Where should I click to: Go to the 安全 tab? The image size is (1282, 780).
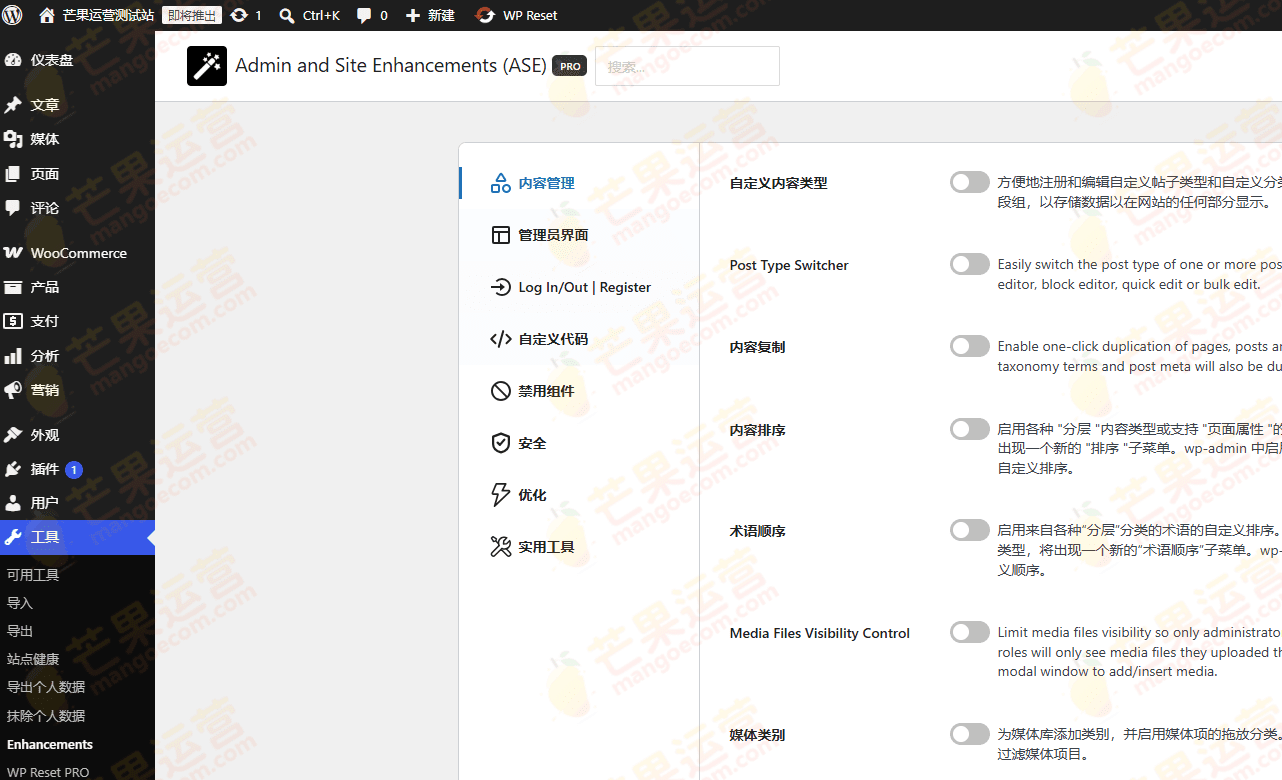(x=580, y=443)
